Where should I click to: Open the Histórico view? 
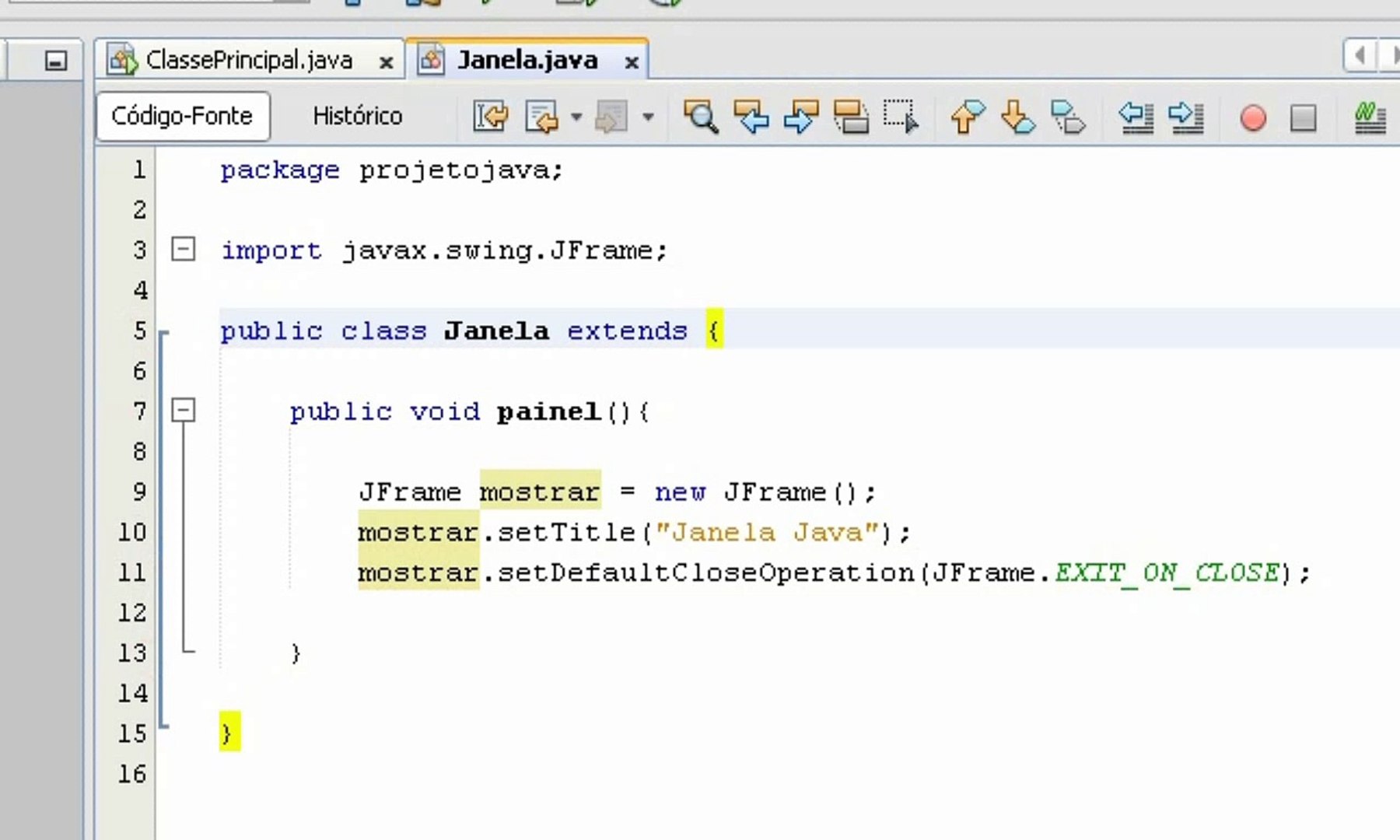pyautogui.click(x=357, y=115)
